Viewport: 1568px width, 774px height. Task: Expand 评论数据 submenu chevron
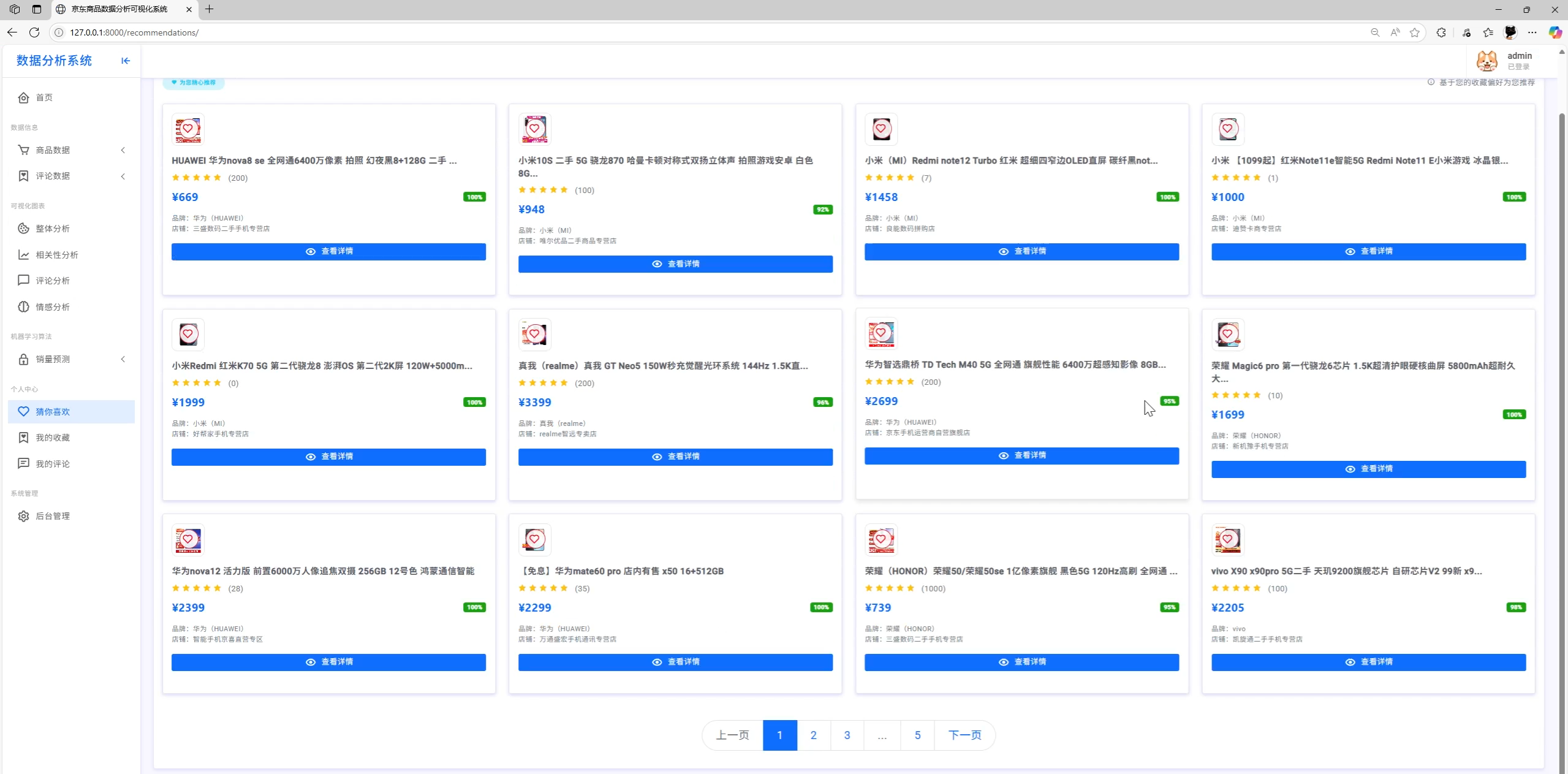coord(123,176)
